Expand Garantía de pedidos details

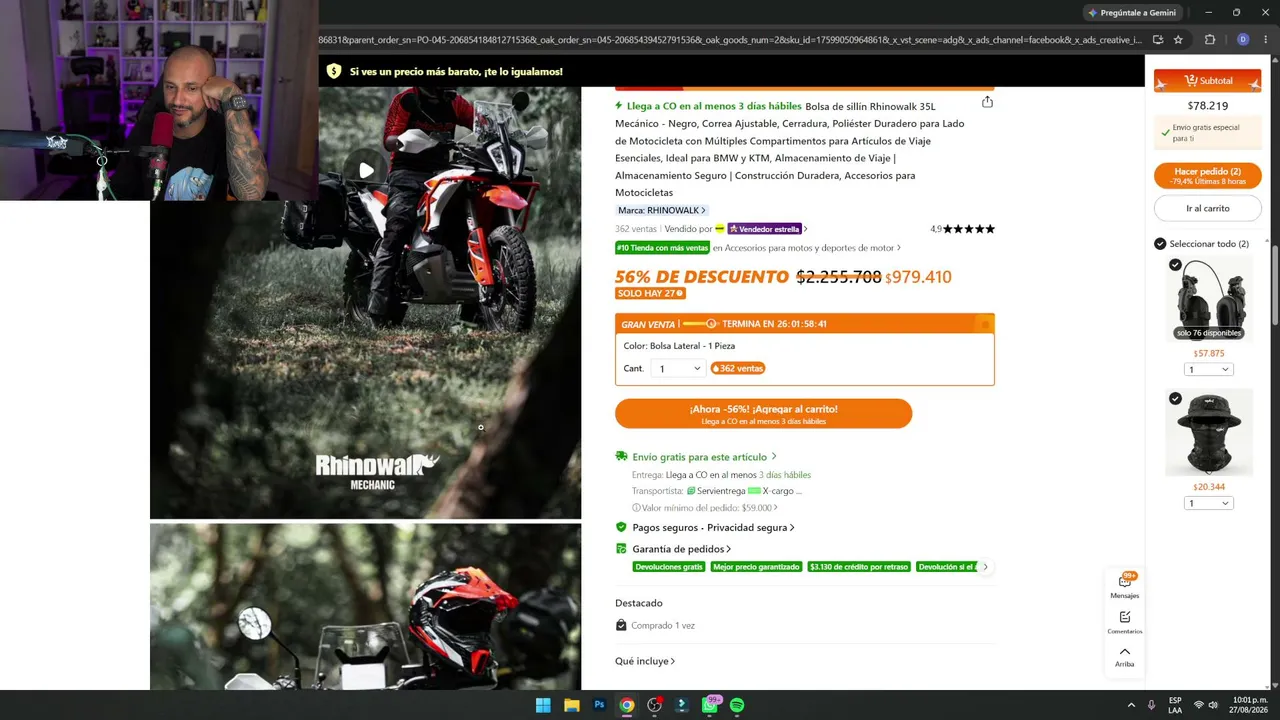[681, 549]
